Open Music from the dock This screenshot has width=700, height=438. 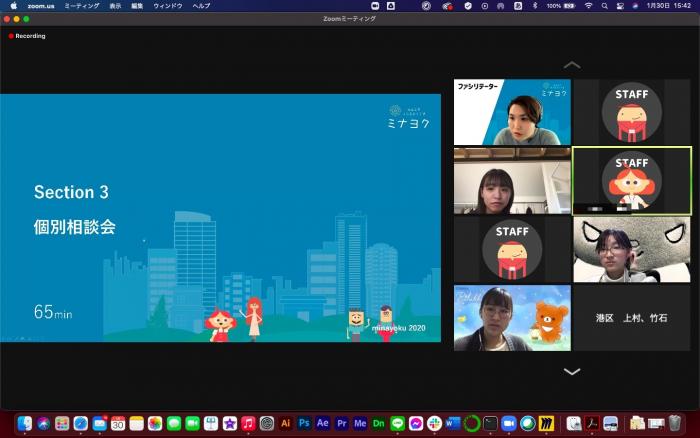click(x=248, y=423)
